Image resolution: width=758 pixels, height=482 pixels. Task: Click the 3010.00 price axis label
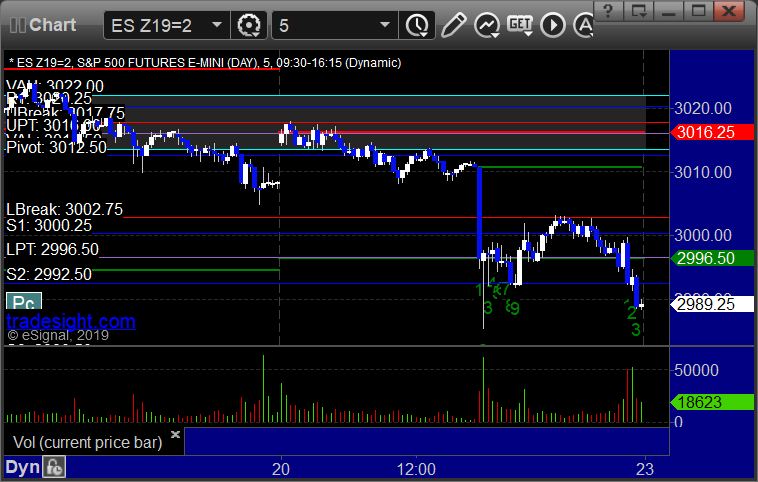tap(703, 172)
